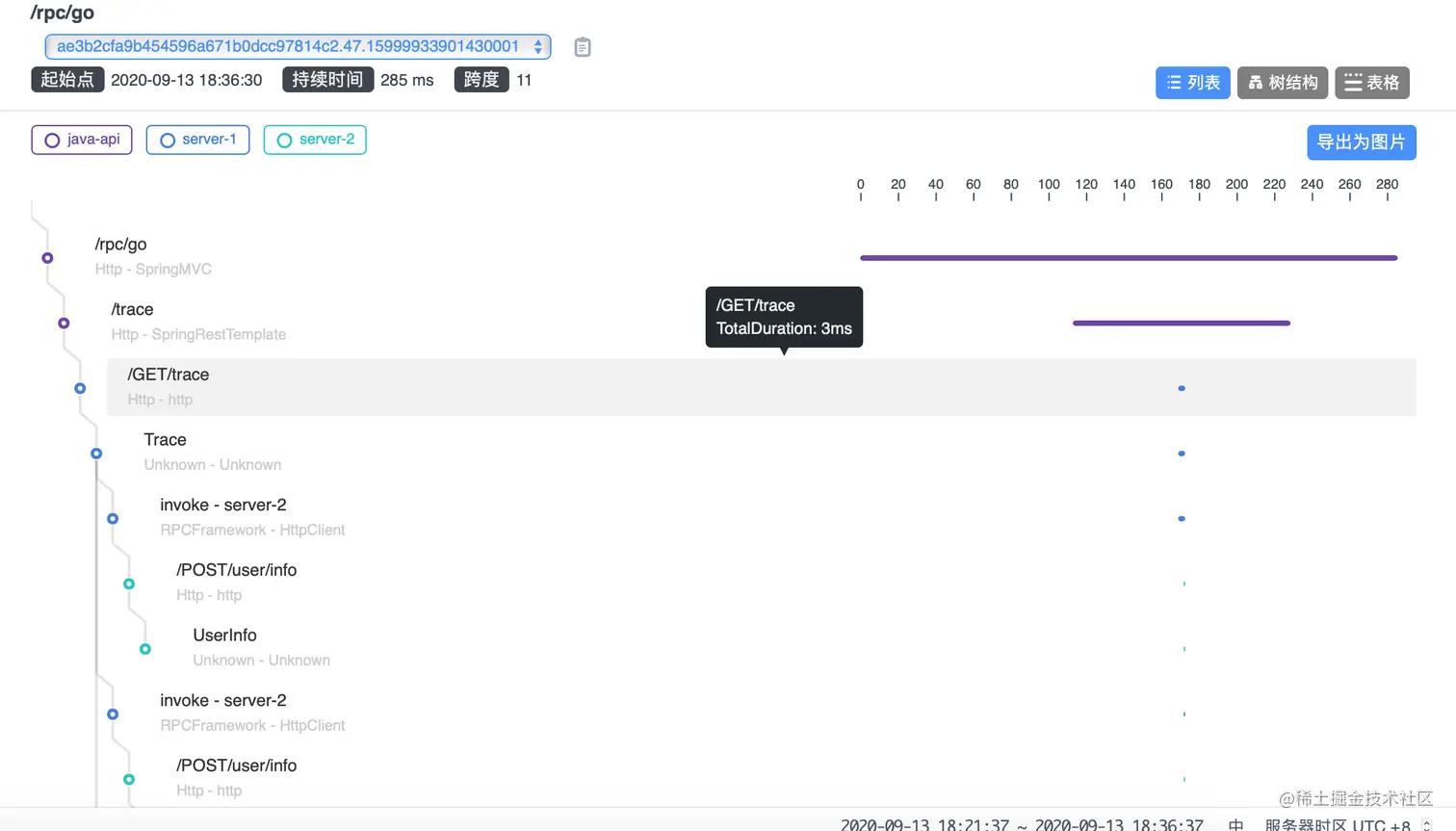Image resolution: width=1456 pixels, height=831 pixels.
Task: Click the Http - SpringMVC component label
Action: [x=153, y=270]
